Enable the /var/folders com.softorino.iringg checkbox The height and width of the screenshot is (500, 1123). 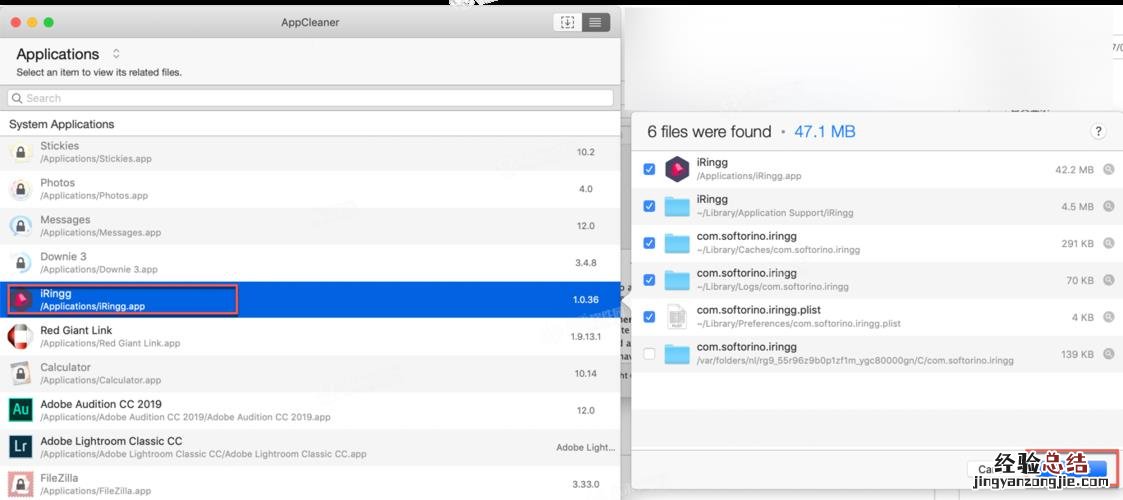click(649, 354)
